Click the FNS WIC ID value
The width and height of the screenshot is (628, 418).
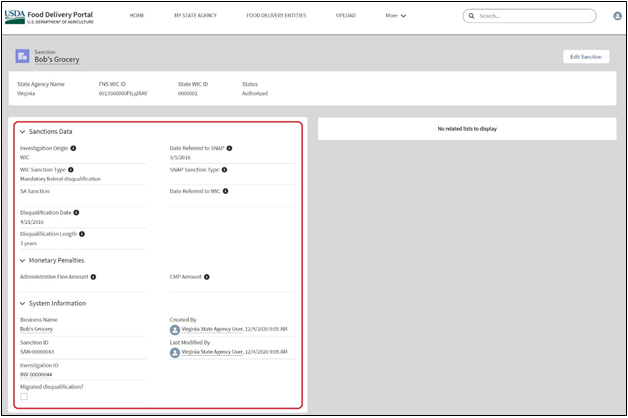(123, 93)
